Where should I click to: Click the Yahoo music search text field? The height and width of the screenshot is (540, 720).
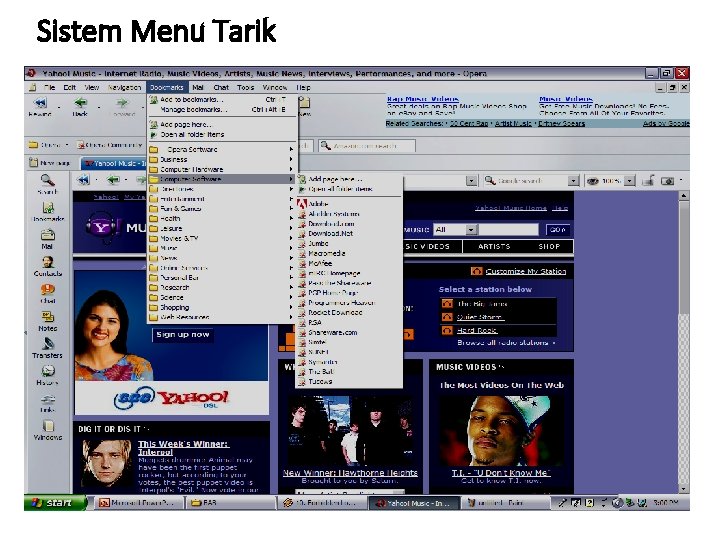[509, 229]
